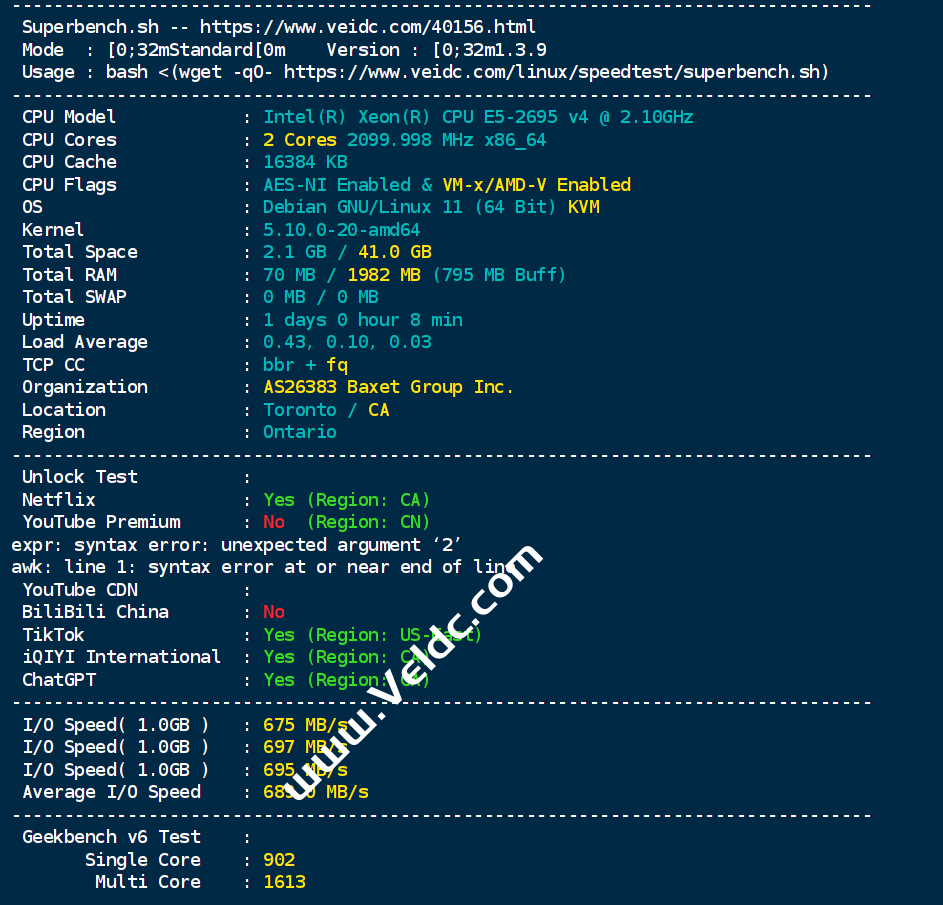Viewport: 943px width, 905px height.
Task: Click the kernel version 5.10.0-20-amd64
Action: [341, 230]
